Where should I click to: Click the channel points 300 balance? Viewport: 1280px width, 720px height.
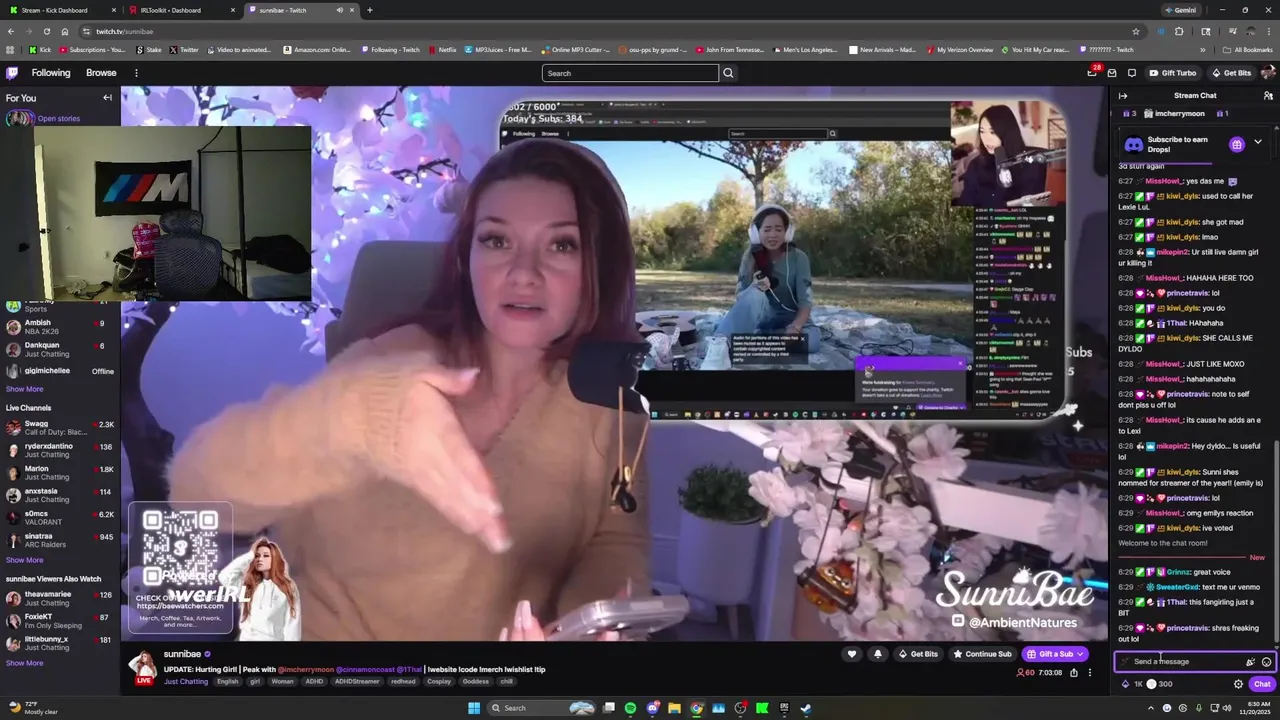1160,684
